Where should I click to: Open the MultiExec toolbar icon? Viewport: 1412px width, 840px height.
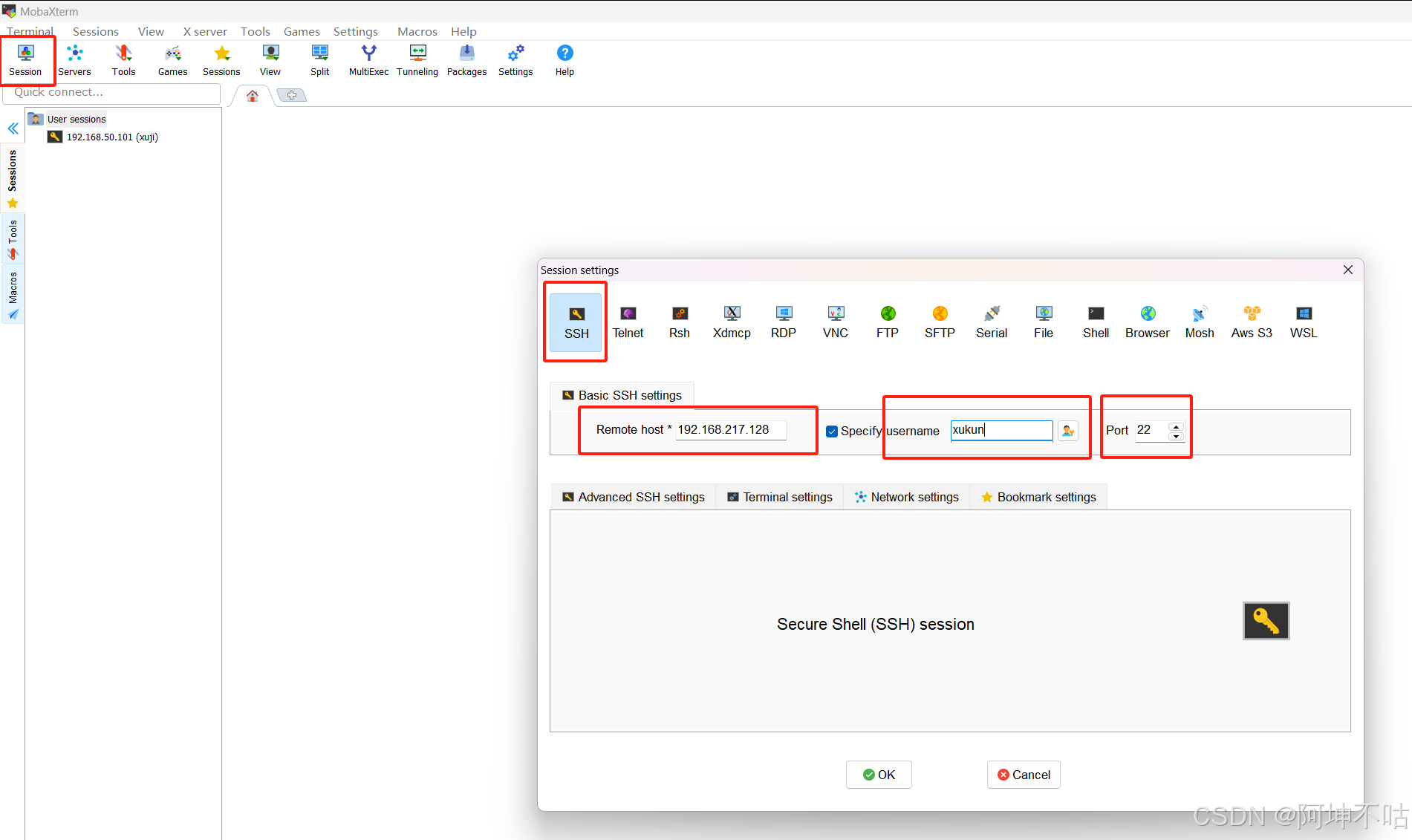point(368,60)
